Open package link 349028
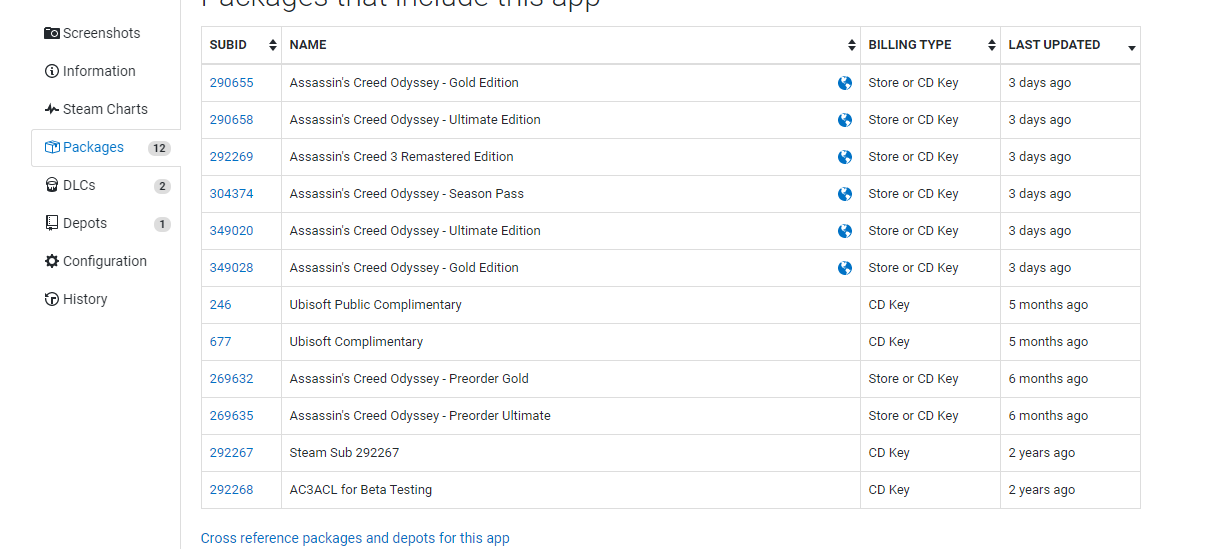This screenshot has height=559, width=1207. click(231, 268)
